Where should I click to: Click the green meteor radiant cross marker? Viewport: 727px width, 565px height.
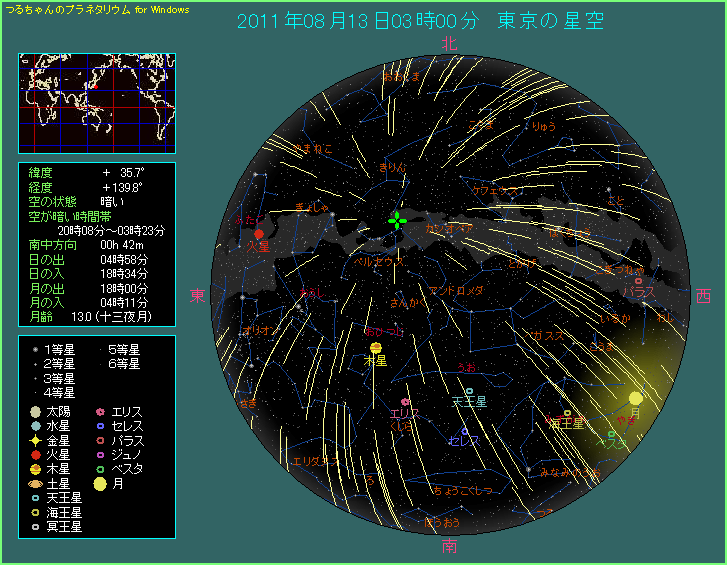[397, 221]
